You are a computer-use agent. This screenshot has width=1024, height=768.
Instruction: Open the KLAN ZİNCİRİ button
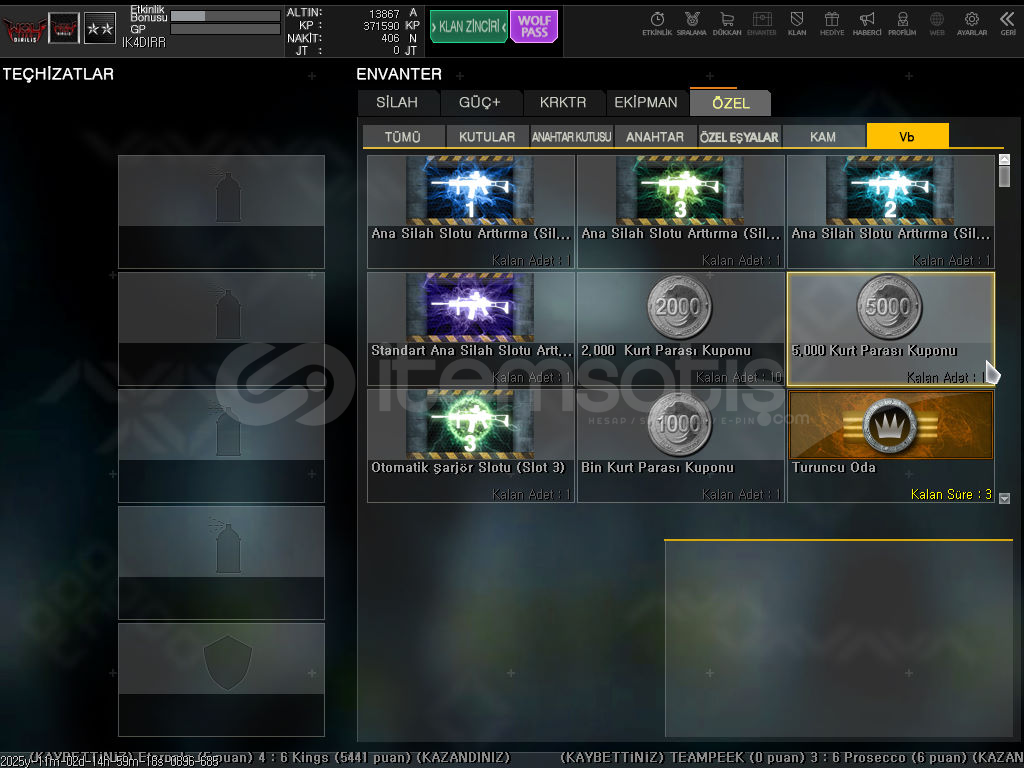click(x=469, y=27)
